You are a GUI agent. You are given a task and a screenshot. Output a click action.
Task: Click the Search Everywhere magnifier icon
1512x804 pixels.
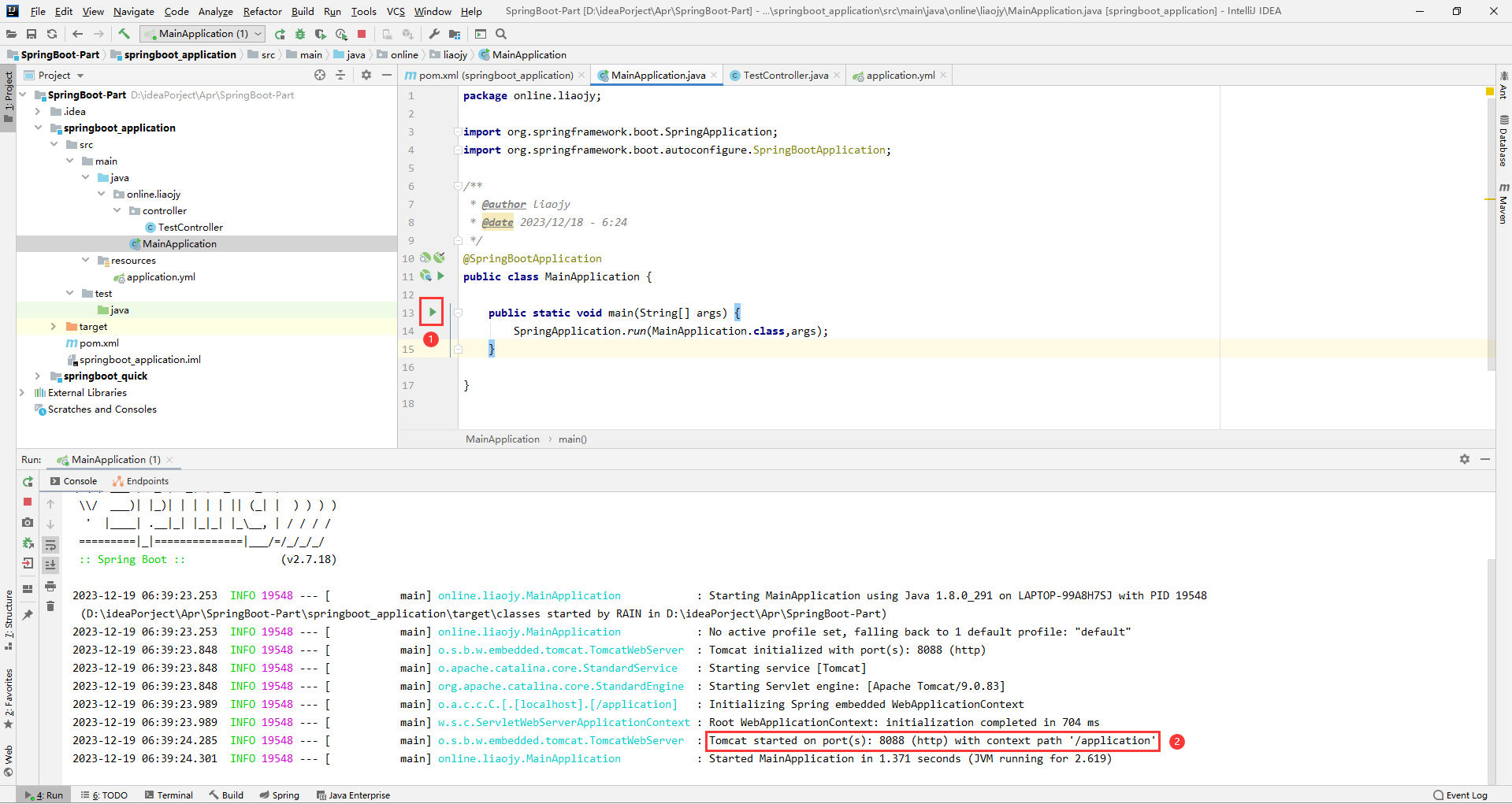coord(501,34)
